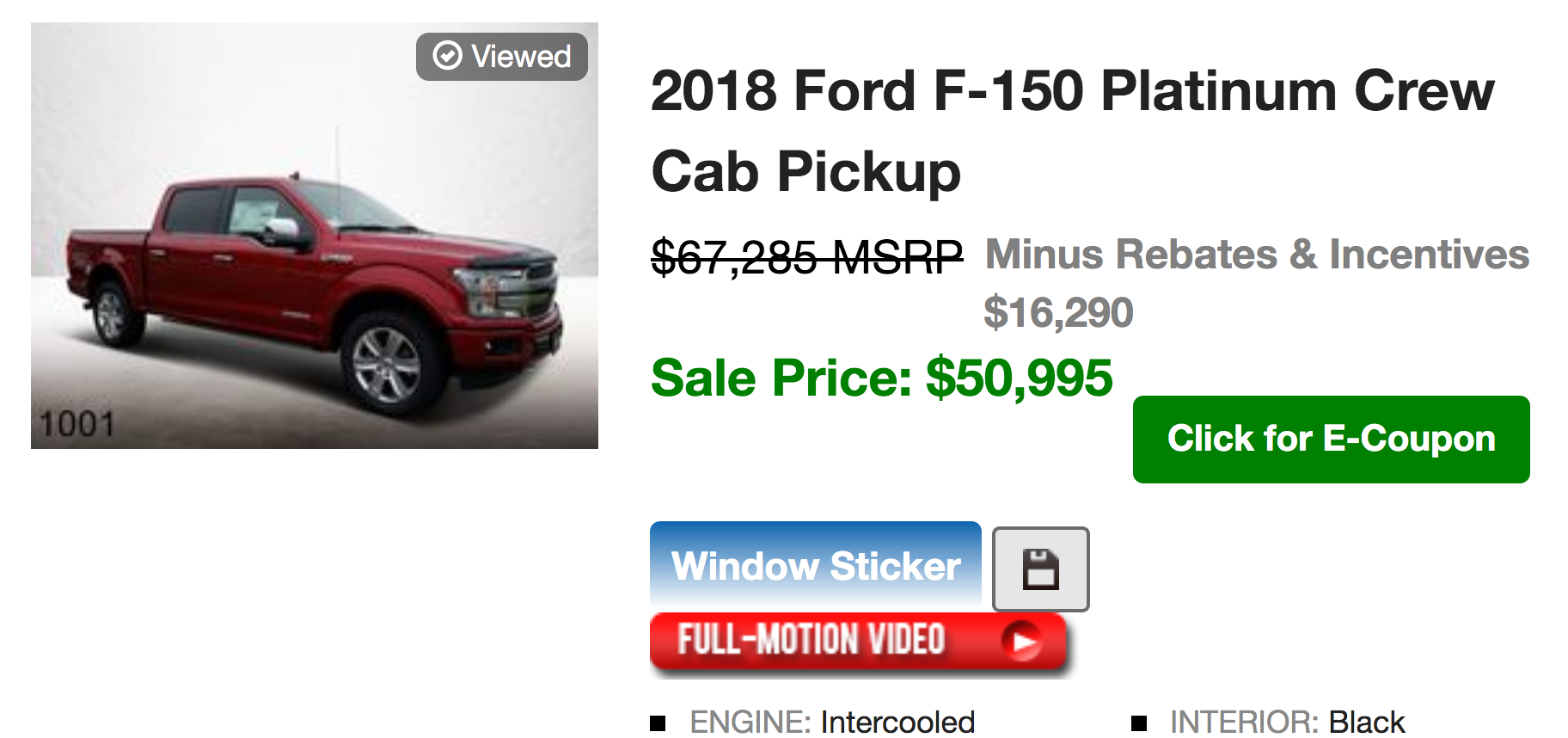Click the word Black in interior spec
This screenshot has height=738, width=1568.
[1367, 723]
